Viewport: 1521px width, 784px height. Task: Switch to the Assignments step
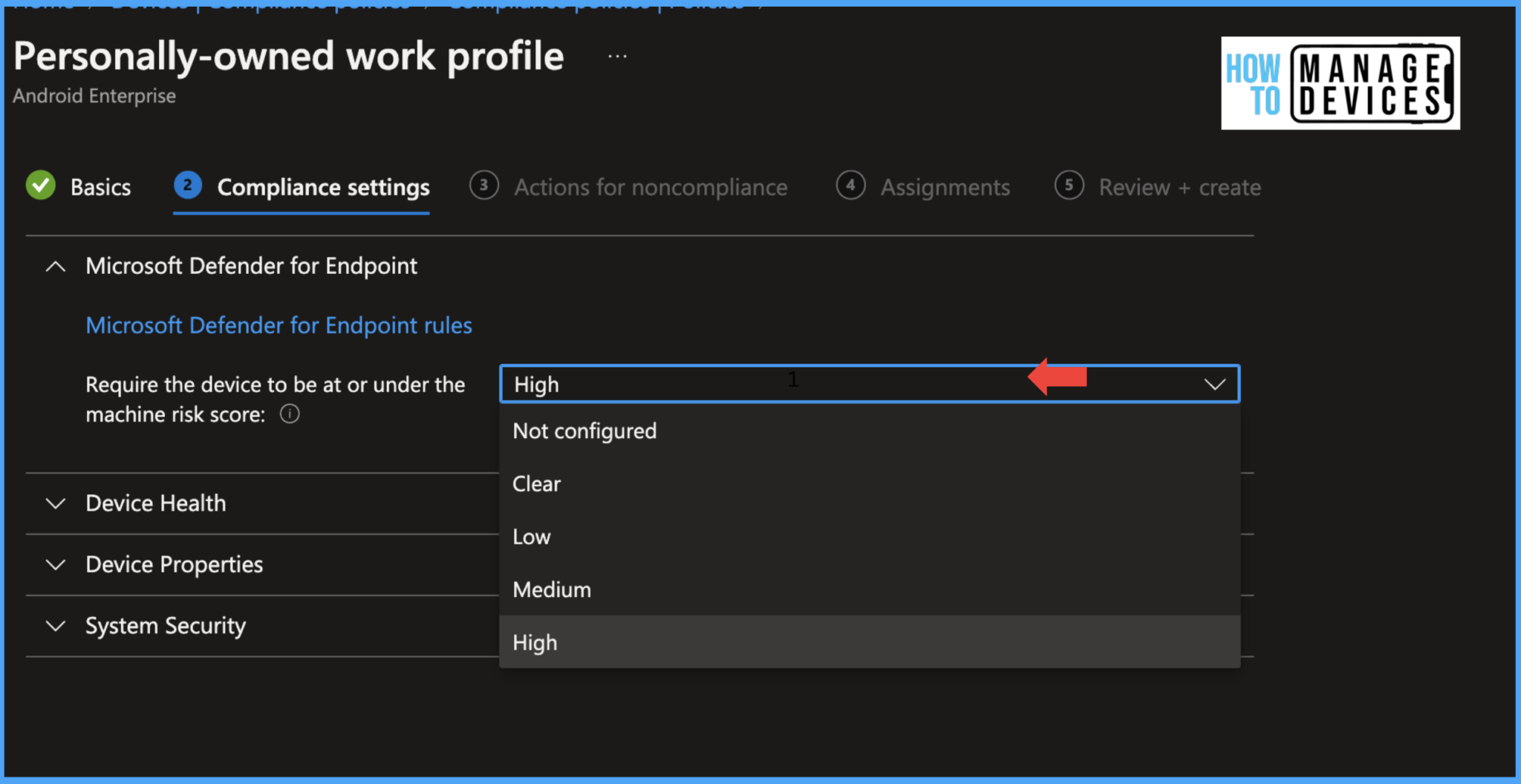click(x=923, y=186)
